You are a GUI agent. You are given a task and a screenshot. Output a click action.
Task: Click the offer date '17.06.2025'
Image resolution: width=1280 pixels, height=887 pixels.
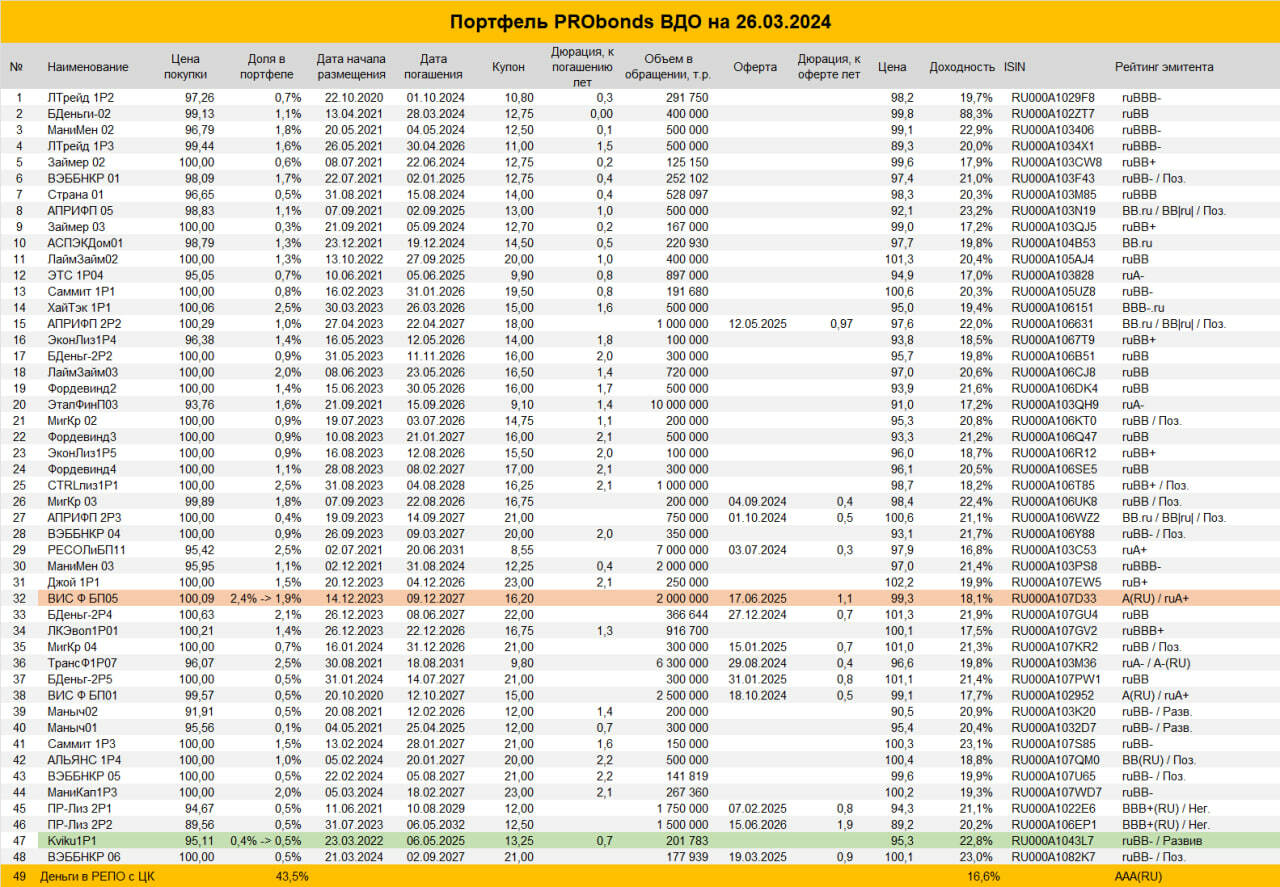[x=758, y=597]
